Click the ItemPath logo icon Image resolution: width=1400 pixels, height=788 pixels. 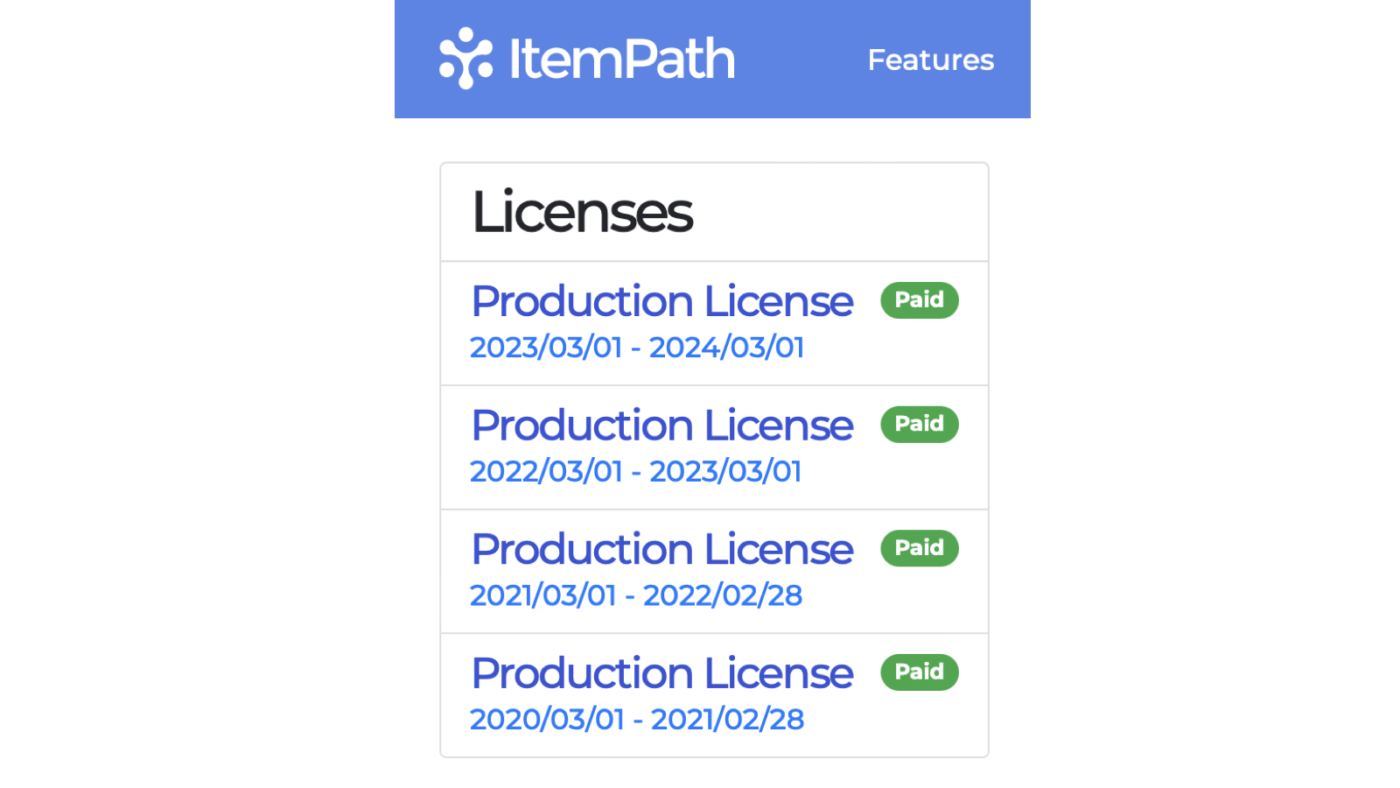(x=466, y=58)
